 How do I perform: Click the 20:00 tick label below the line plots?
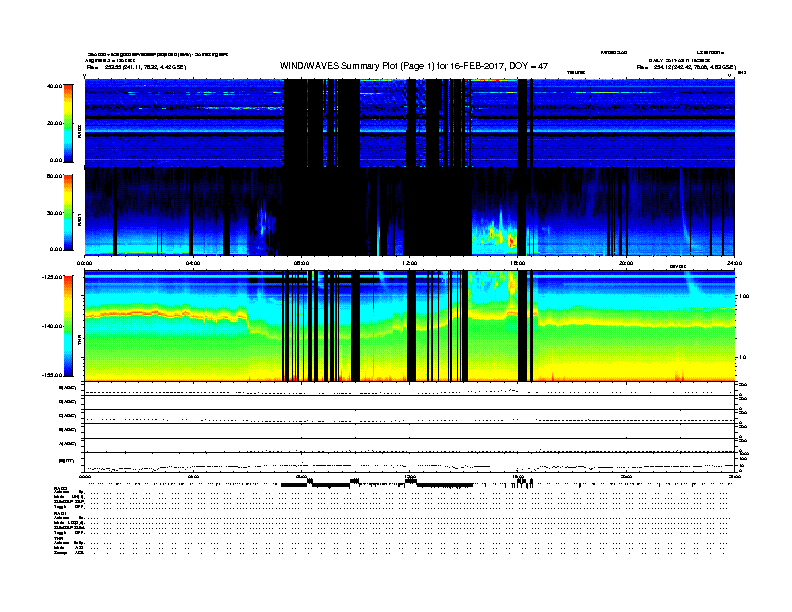click(626, 476)
